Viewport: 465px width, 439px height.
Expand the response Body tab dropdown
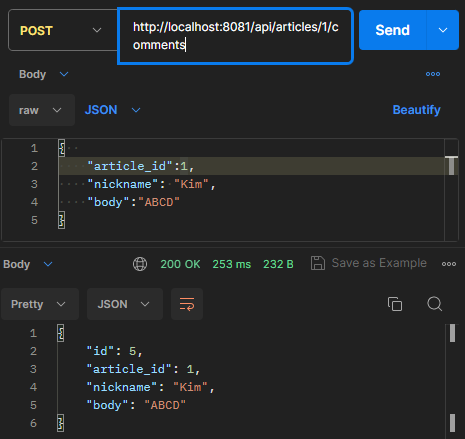pos(28,264)
